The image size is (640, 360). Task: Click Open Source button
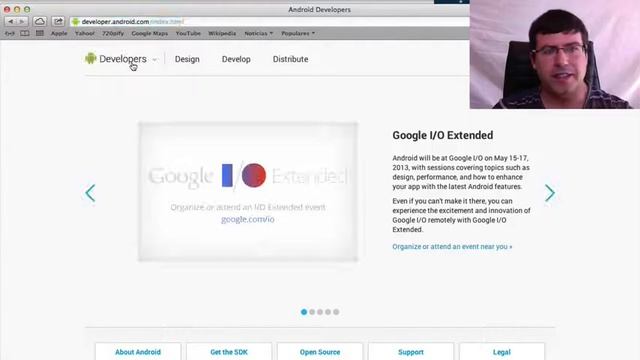point(320,351)
